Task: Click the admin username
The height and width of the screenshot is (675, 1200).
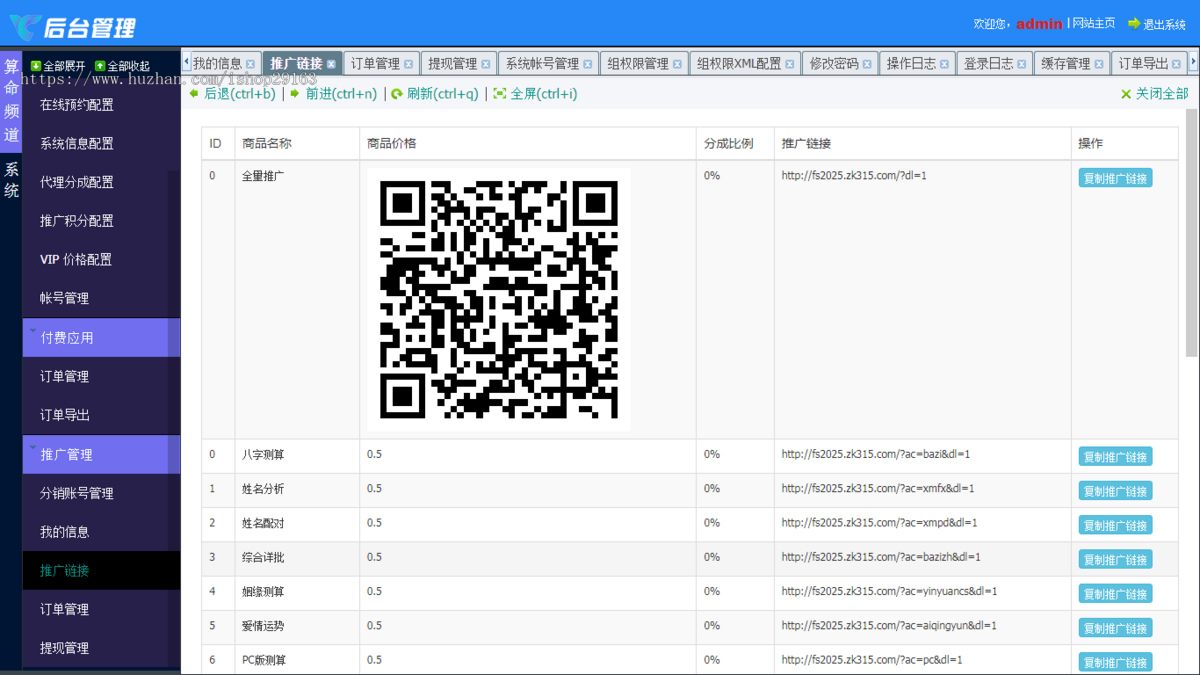Action: tap(1039, 24)
